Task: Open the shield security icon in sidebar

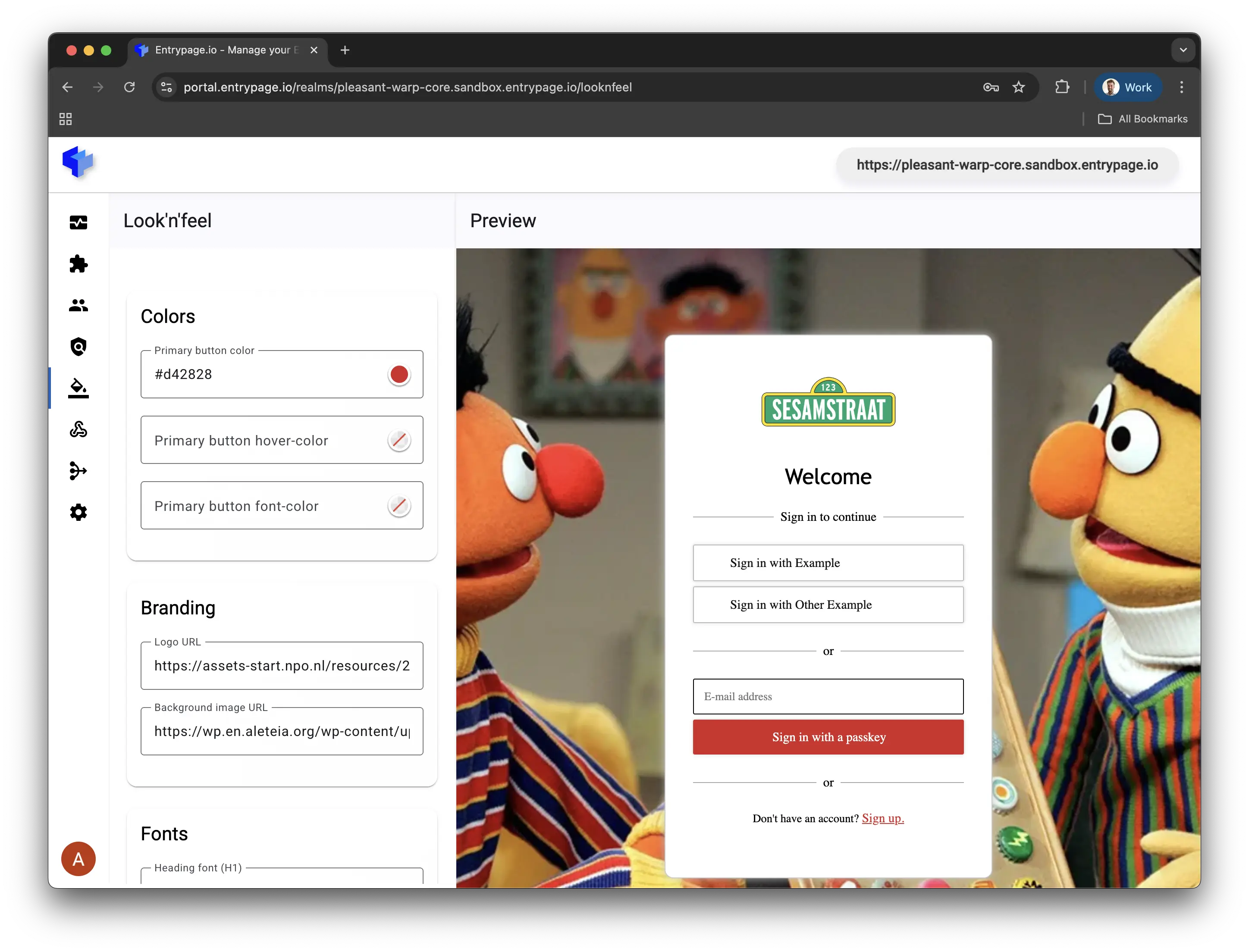Action: tap(78, 347)
